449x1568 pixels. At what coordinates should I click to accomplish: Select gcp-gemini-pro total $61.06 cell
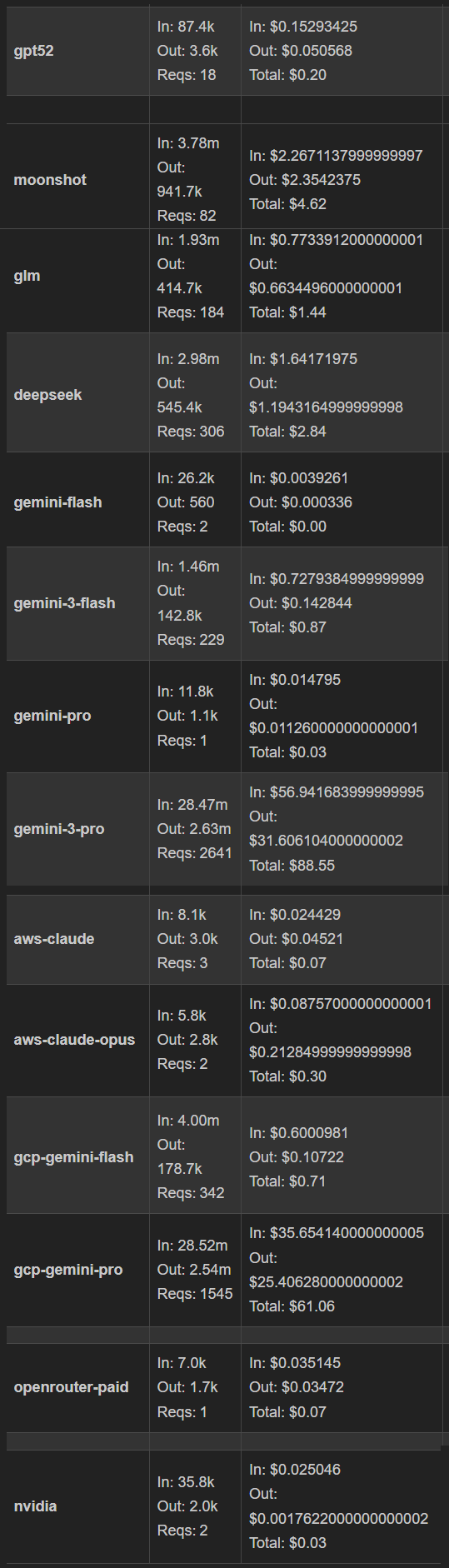click(x=292, y=1306)
